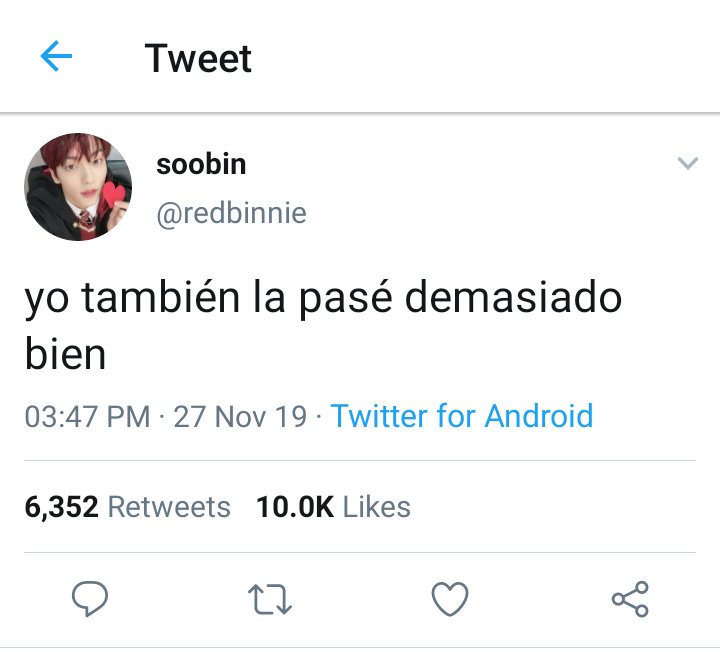Tap the 'Likes' label text
This screenshot has width=720, height=652.
(377, 507)
